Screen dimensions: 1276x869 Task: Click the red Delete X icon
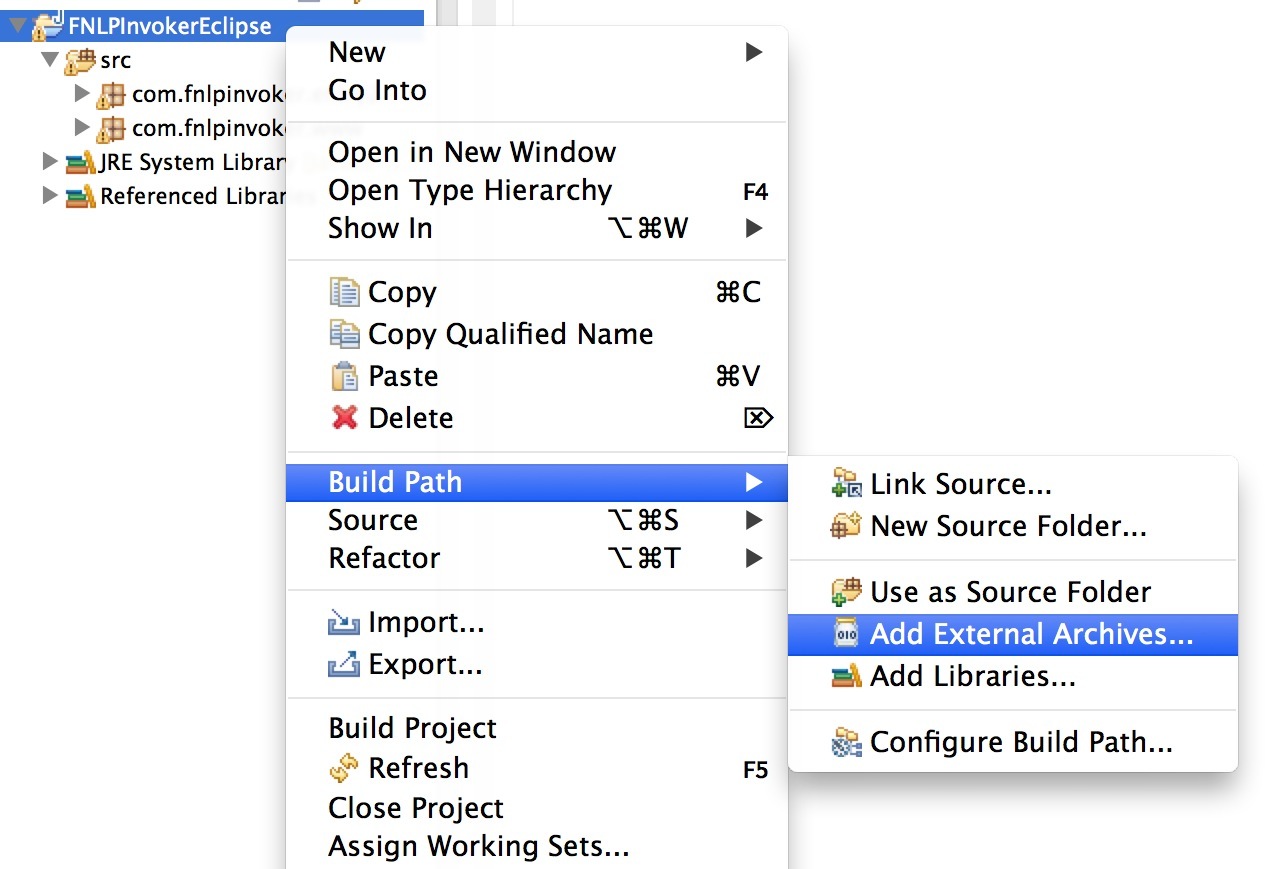pyautogui.click(x=344, y=418)
